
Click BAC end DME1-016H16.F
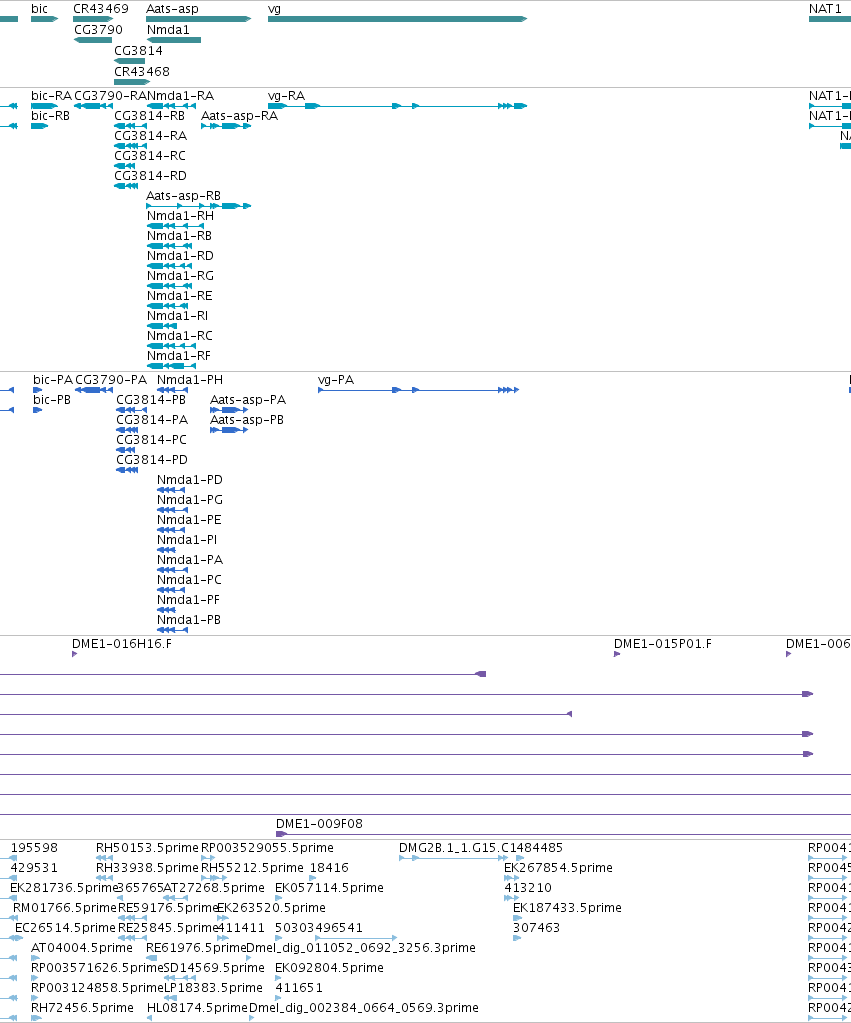coord(122,645)
